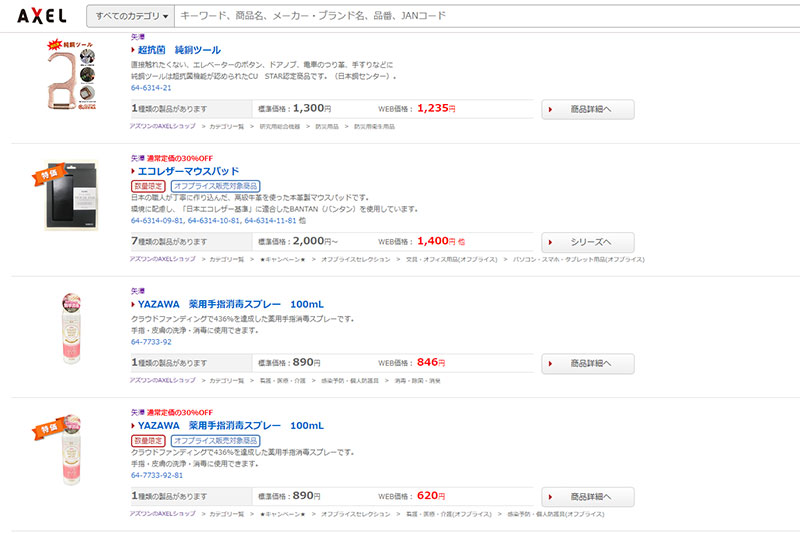Click the 標準価格 1,300円 value
This screenshot has width=800, height=534.
coord(312,108)
